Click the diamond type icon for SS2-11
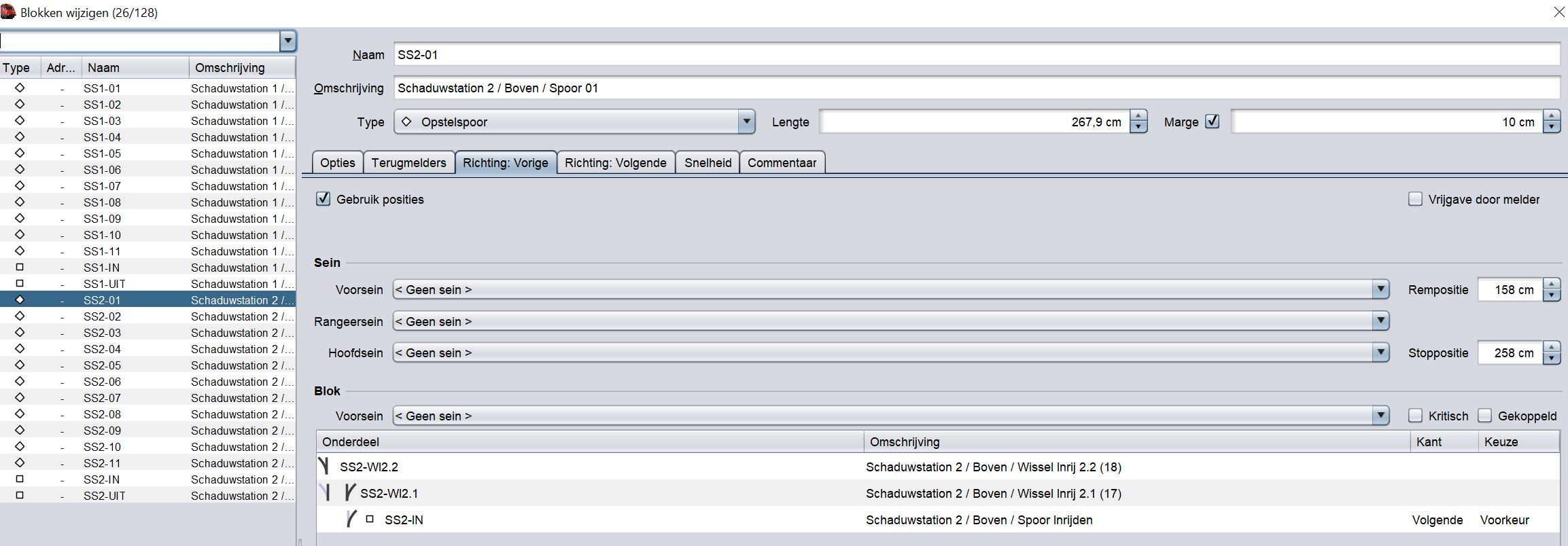Viewport: 1568px width, 546px height. pos(20,462)
